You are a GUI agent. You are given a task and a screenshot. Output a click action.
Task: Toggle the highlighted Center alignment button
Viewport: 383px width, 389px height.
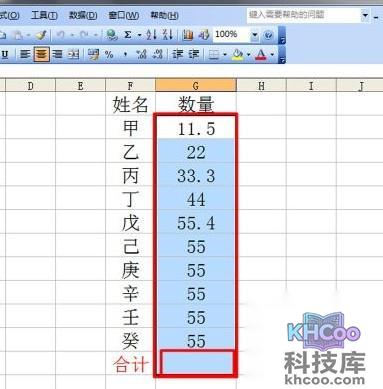click(41, 54)
